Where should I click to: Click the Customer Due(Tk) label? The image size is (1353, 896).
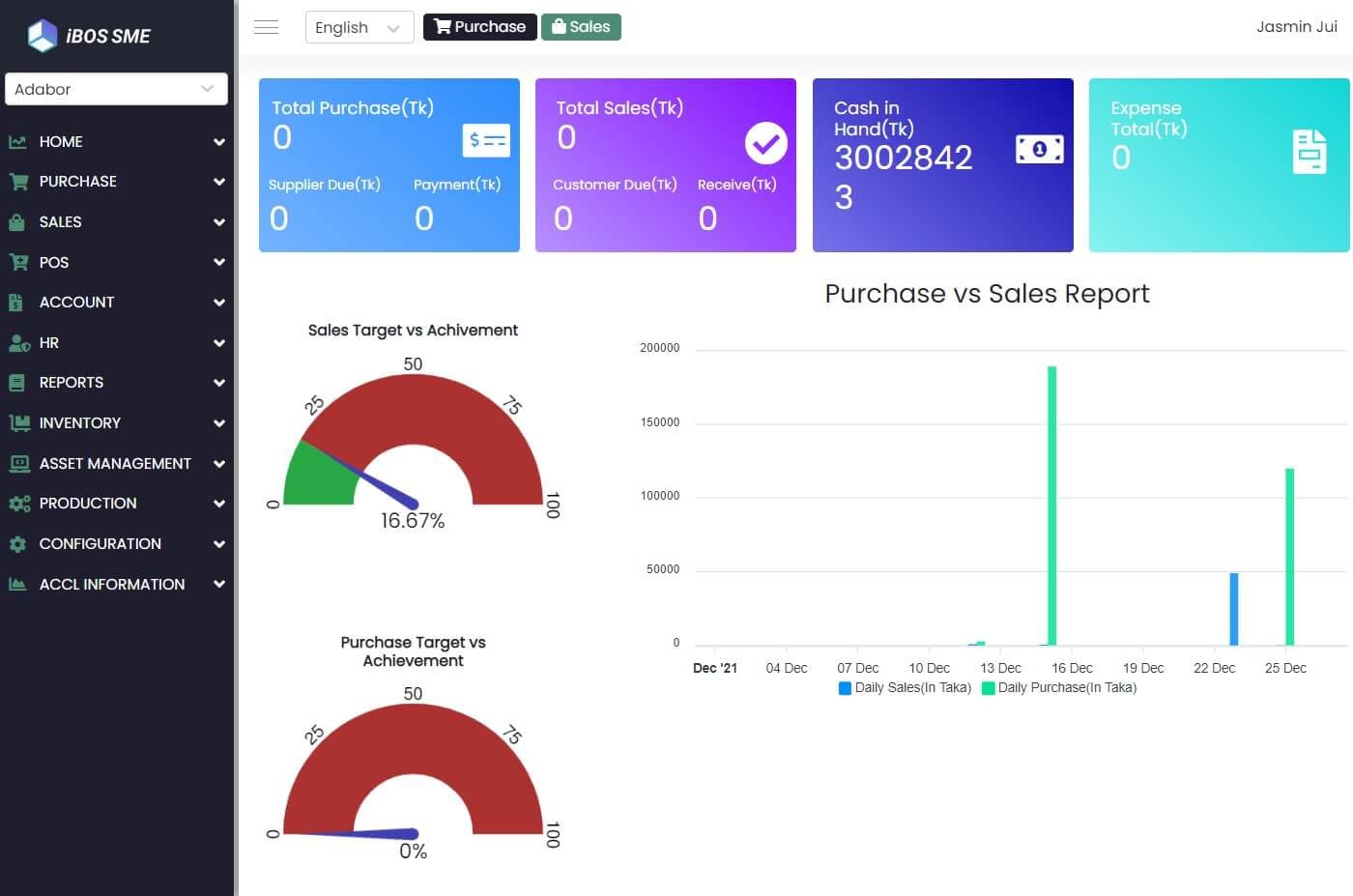615,185
